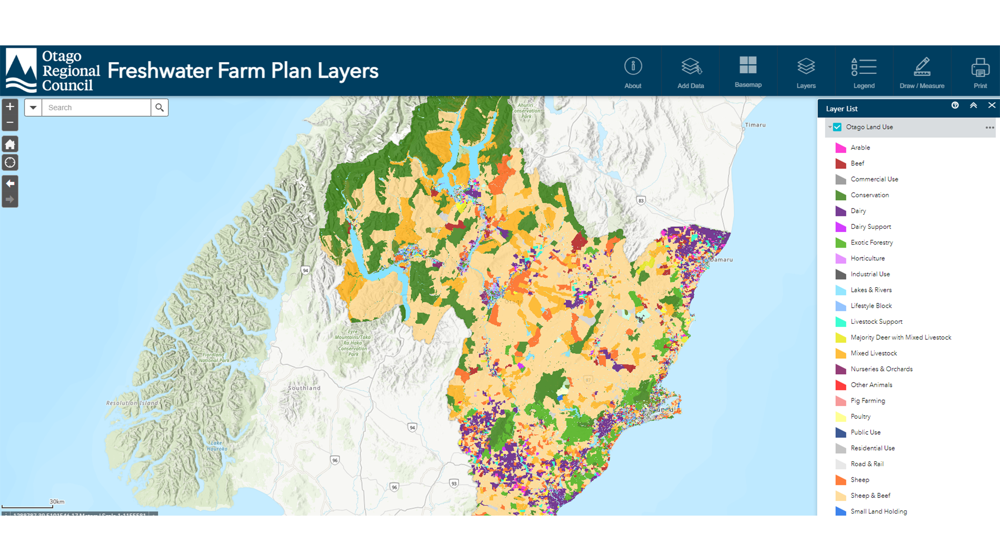Click the Freshwater Farm Plan Layers title
Image resolution: width=1000 pixels, height=560 pixels.
(x=243, y=71)
